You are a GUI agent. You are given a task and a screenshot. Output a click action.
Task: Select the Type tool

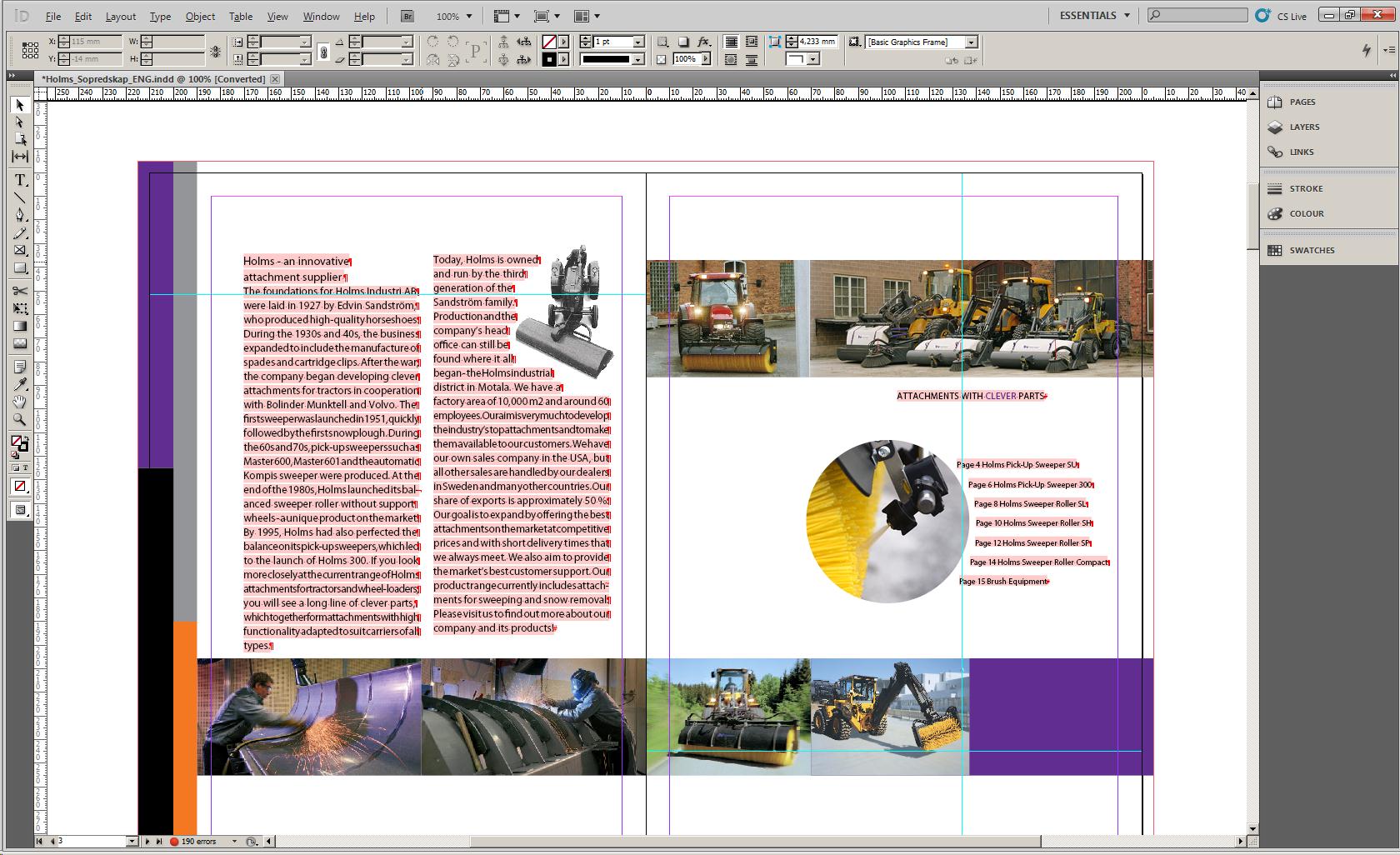20,180
